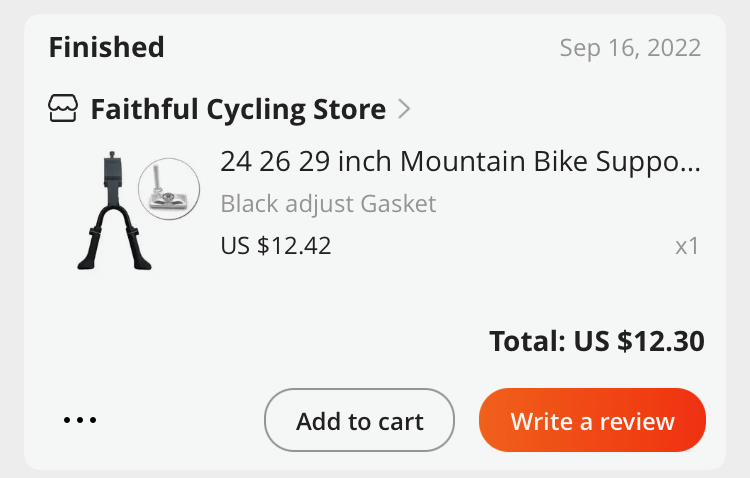Click the Sep 16, 2022 order date
Viewport: 750px width, 478px height.
[x=630, y=48]
